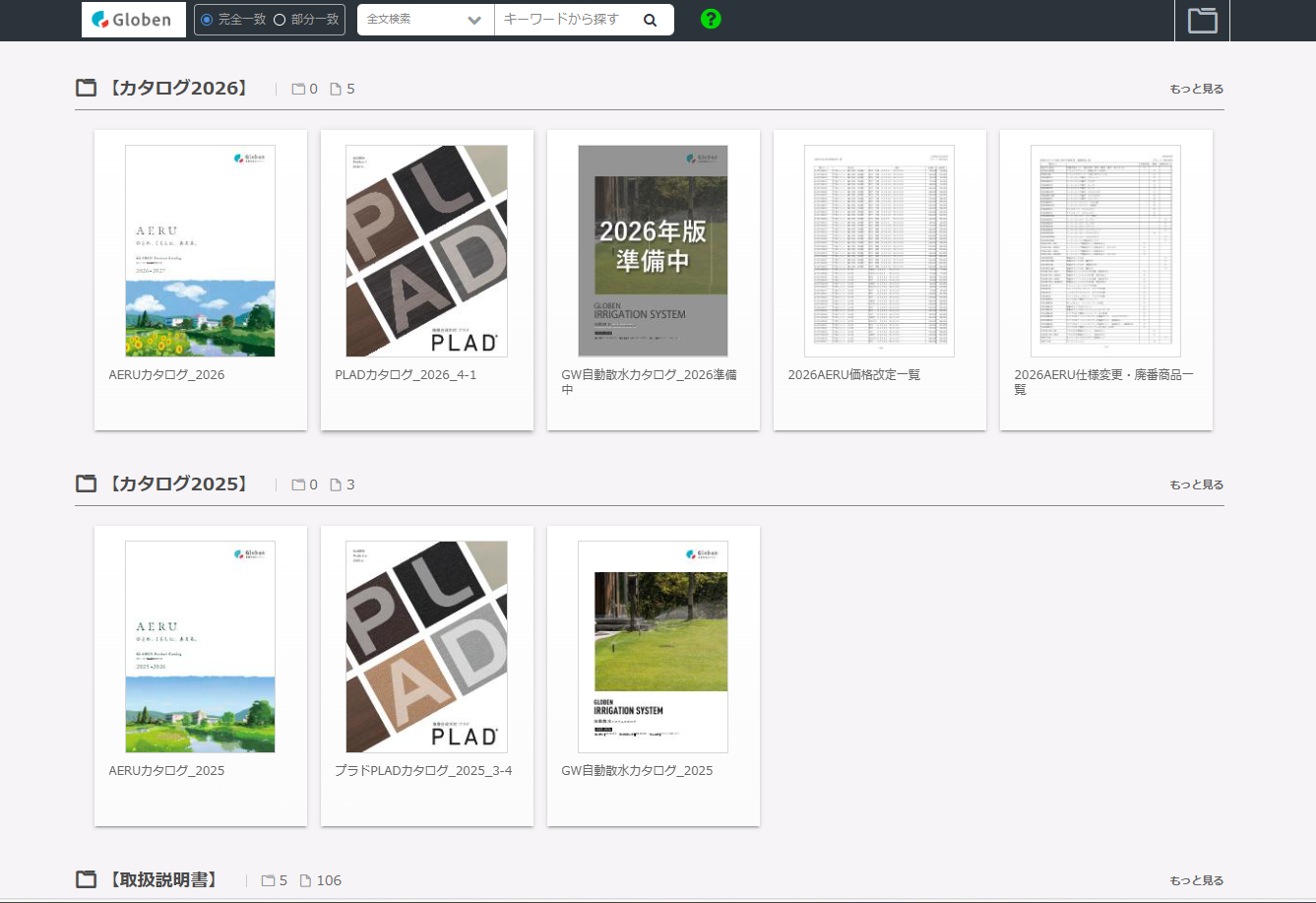This screenshot has height=903, width=1316.
Task: Open 2026AERU価格改定一覧 document
Action: pos(879,251)
